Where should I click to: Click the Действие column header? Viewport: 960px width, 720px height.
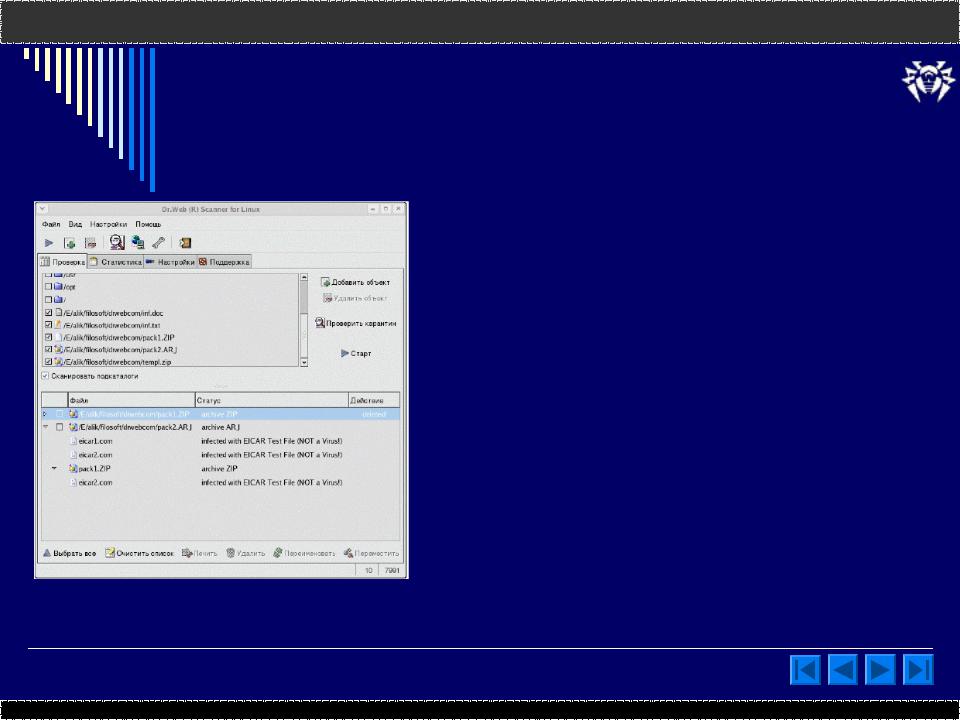point(374,400)
